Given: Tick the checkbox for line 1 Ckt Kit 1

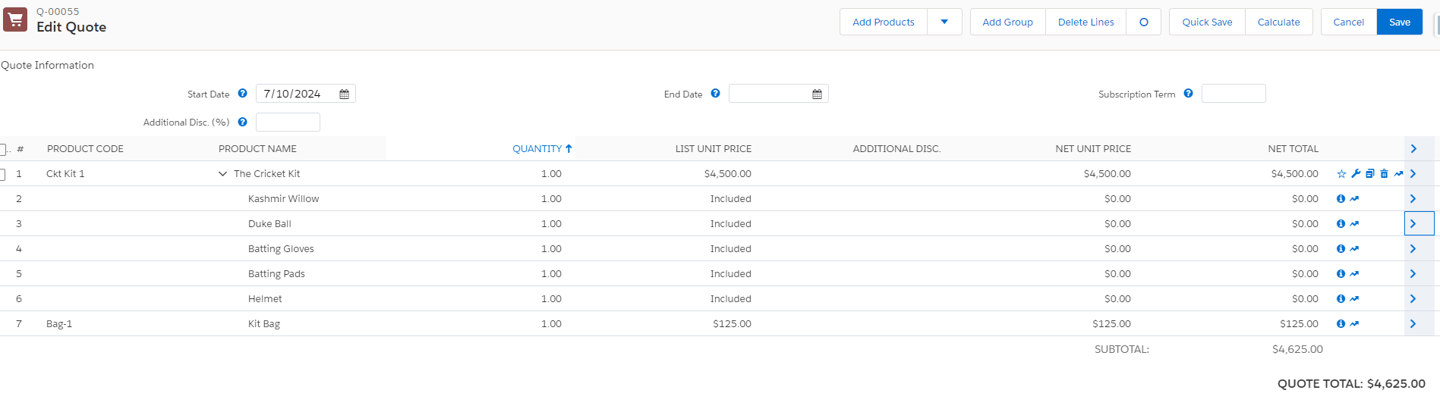Looking at the screenshot, I should pos(3,174).
